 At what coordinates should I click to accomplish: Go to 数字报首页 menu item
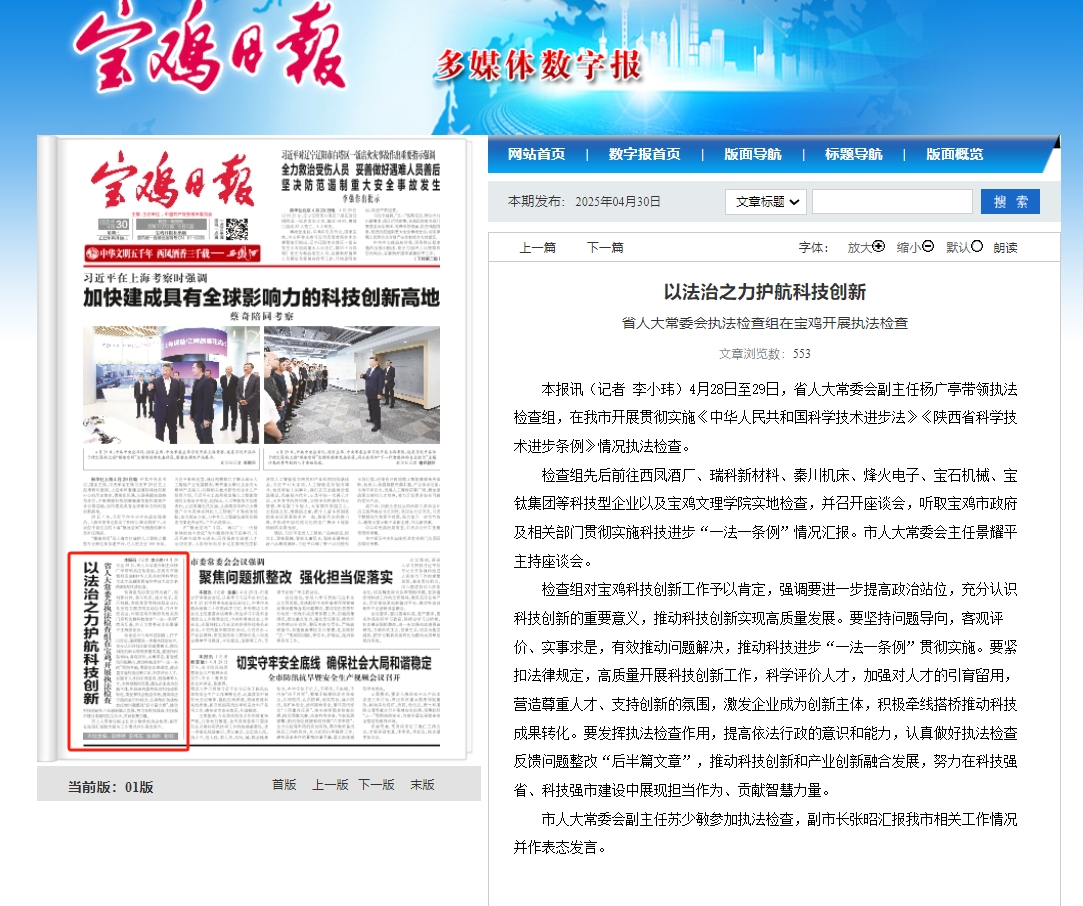coord(644,154)
